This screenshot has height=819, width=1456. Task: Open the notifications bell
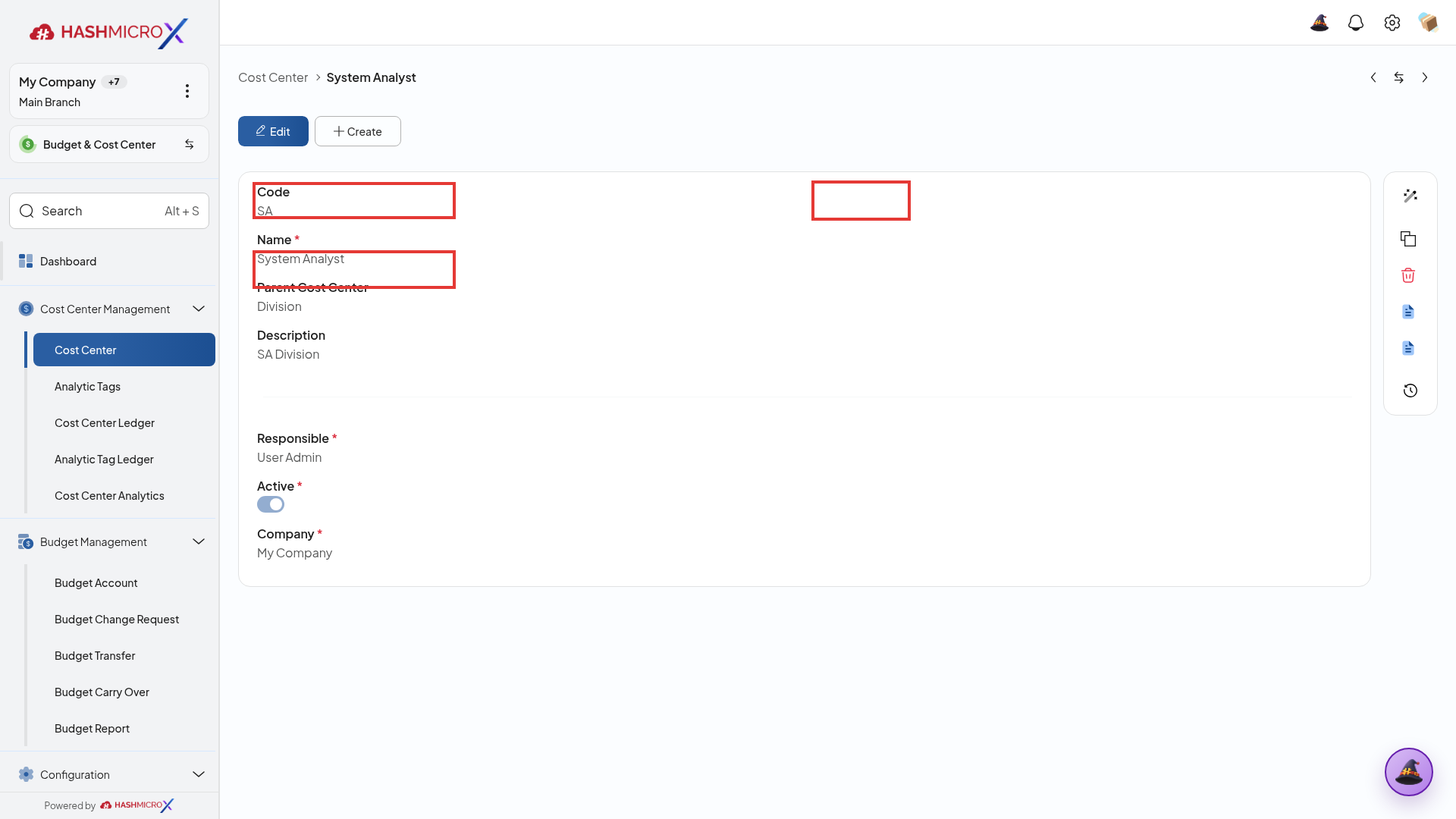click(1356, 23)
